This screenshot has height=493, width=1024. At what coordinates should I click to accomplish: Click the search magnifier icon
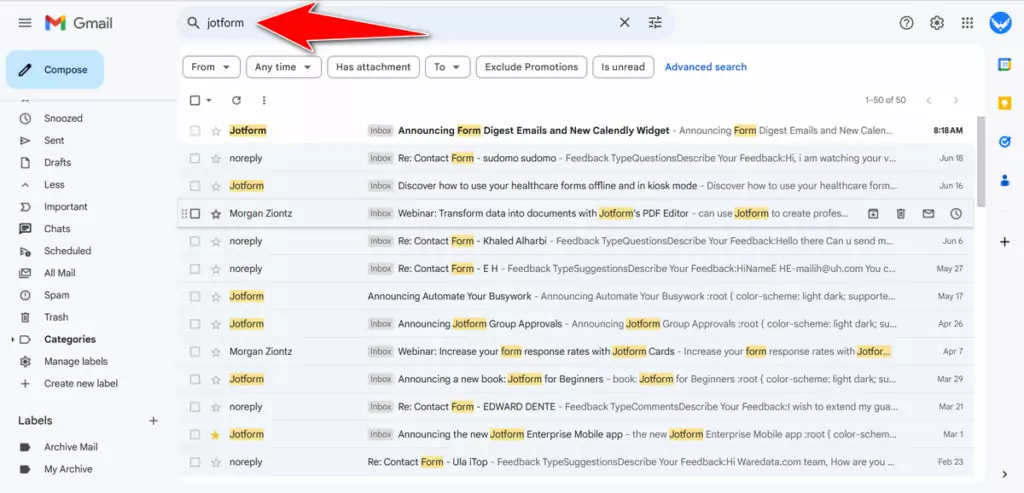click(x=193, y=23)
